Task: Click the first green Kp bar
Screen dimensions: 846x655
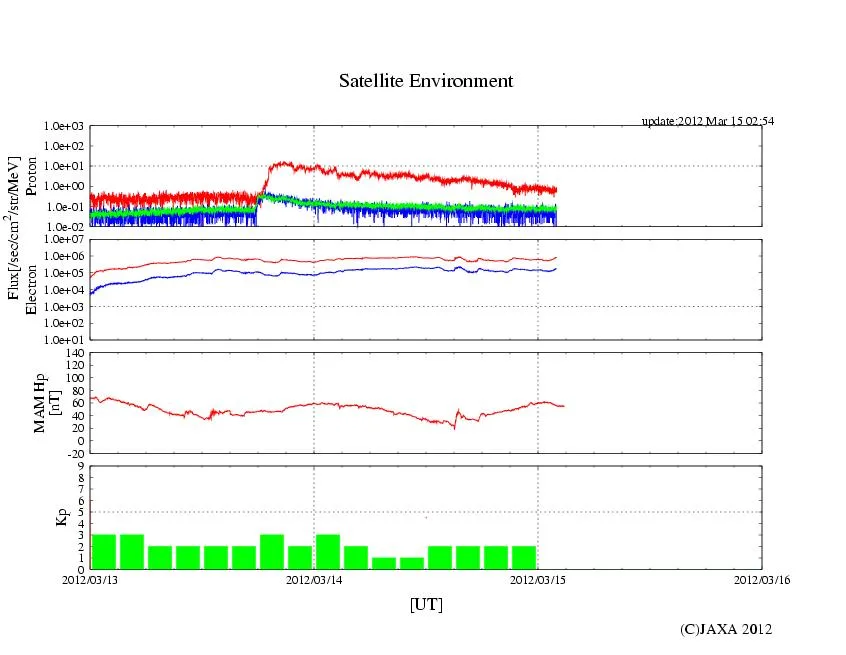Action: pos(104,551)
